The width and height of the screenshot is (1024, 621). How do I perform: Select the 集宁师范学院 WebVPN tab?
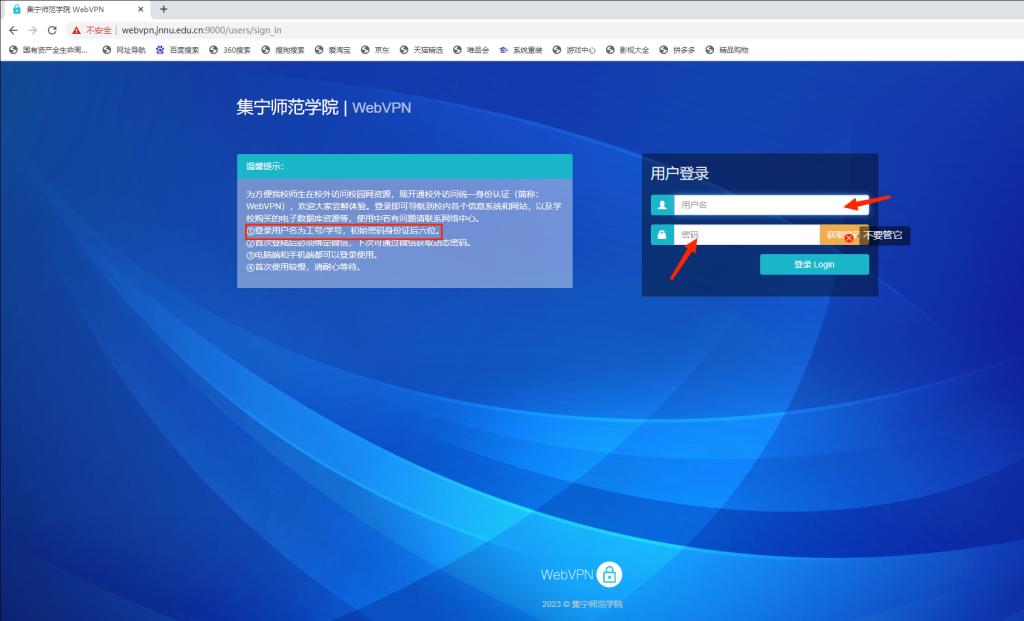(x=70, y=9)
